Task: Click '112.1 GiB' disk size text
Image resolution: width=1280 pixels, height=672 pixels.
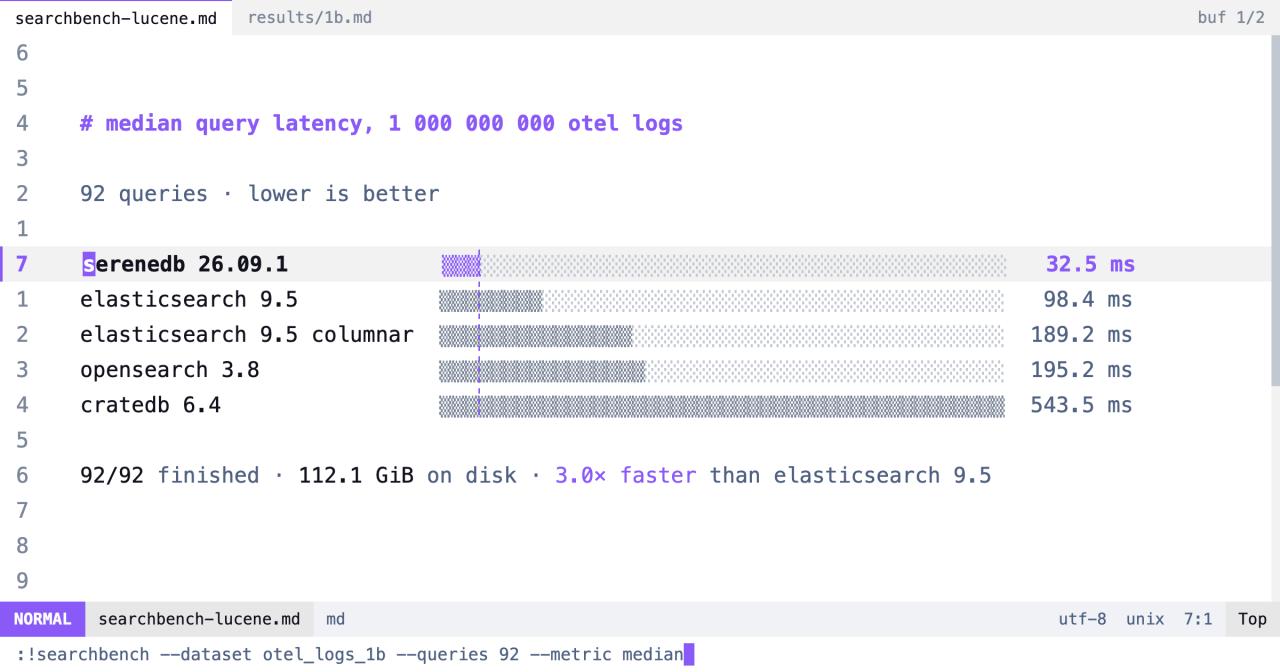Action: point(356,475)
